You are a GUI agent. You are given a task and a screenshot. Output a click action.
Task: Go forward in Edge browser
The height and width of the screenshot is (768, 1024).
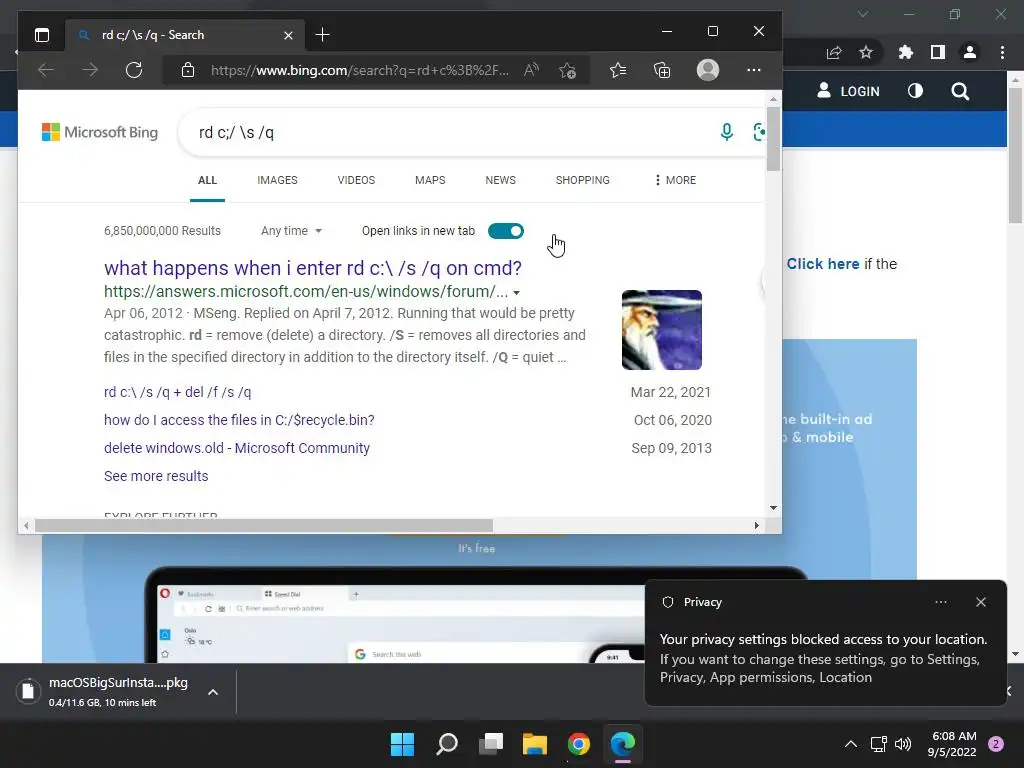pyautogui.click(x=90, y=70)
